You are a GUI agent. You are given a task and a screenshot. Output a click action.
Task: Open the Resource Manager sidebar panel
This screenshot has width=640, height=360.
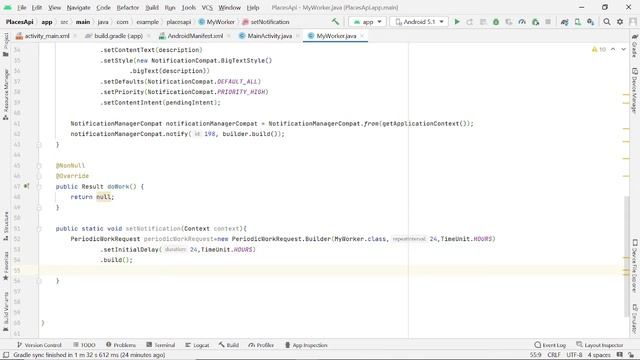click(6, 95)
